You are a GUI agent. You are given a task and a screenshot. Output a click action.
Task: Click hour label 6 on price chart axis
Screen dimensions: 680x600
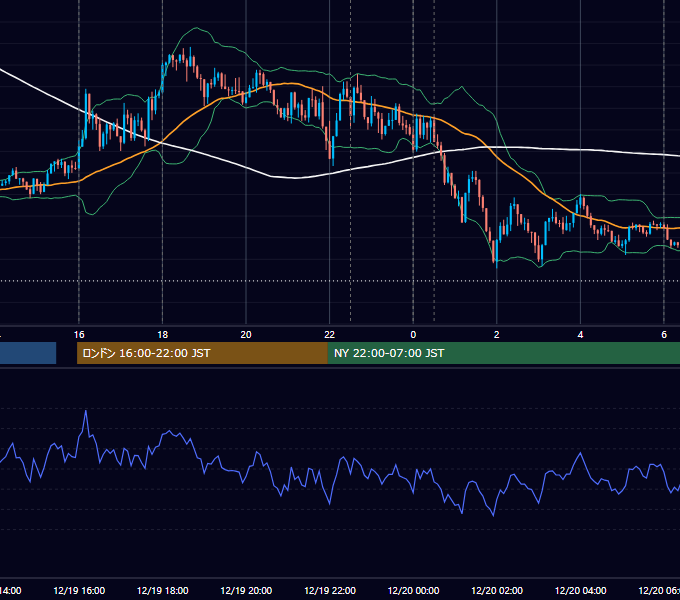click(664, 335)
